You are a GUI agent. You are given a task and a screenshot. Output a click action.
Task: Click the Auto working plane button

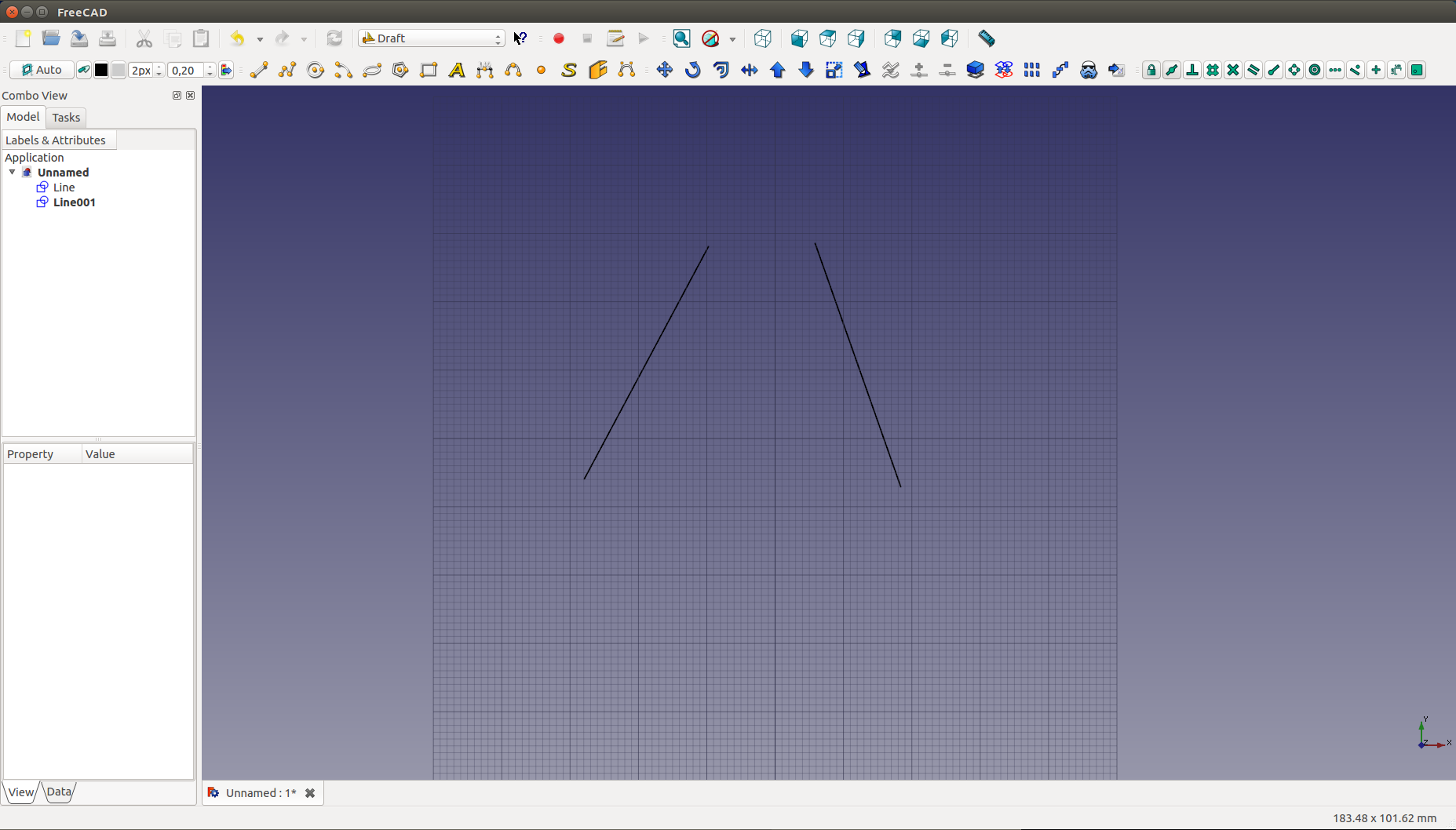(x=42, y=70)
